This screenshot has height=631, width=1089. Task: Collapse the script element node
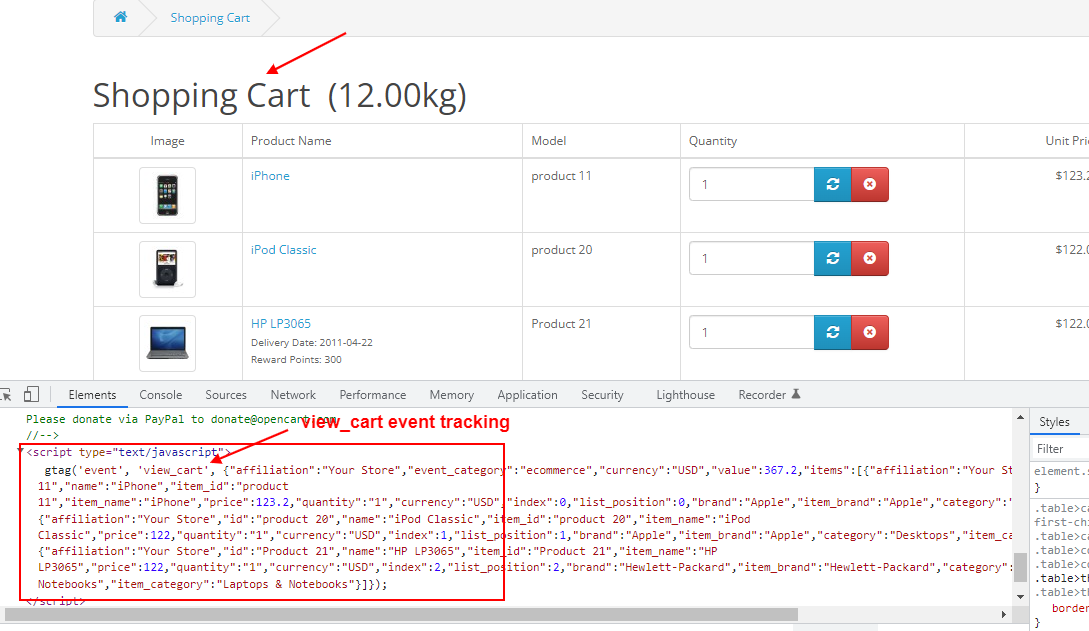click(x=21, y=452)
